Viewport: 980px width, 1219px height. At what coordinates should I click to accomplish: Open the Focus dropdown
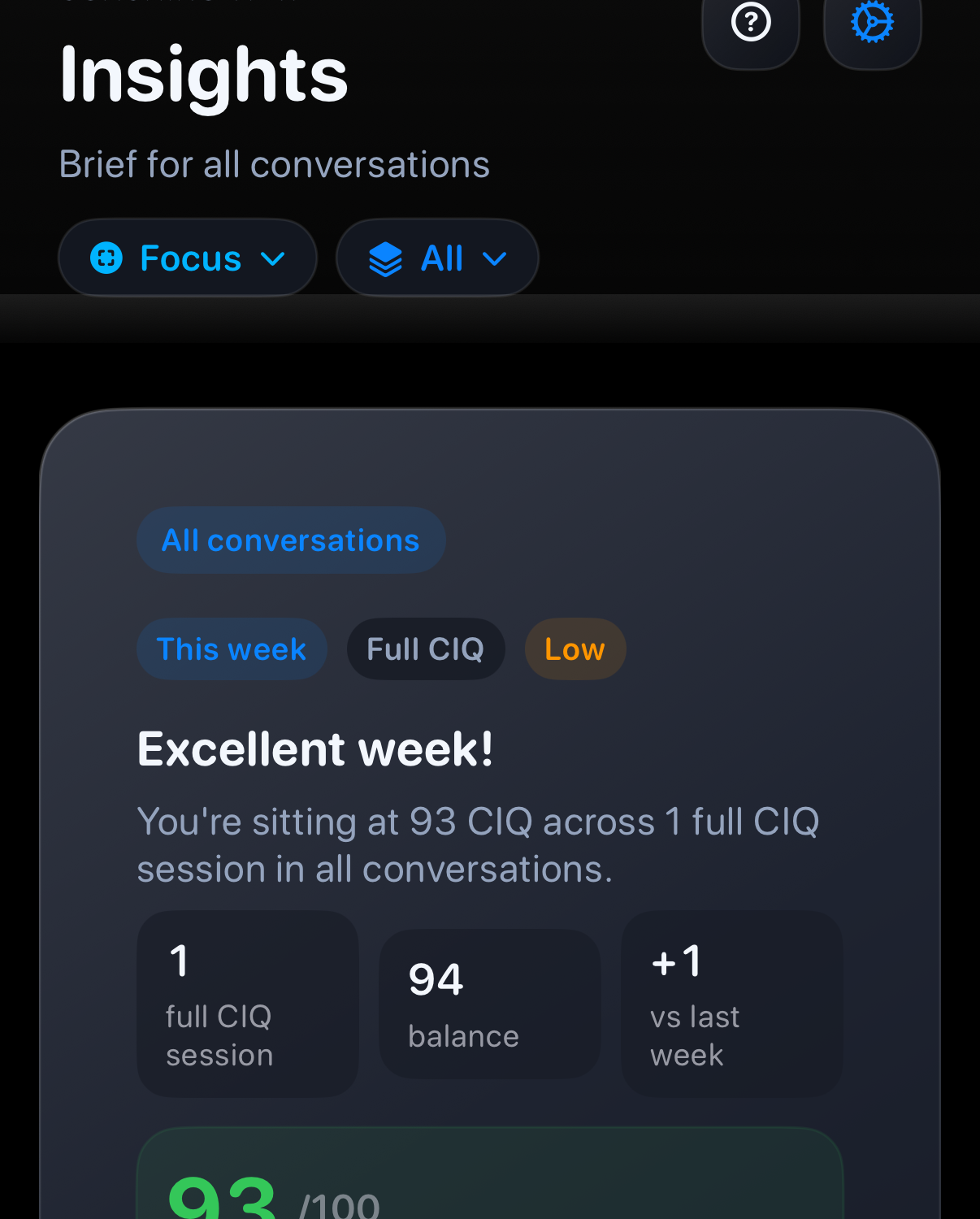(x=187, y=258)
